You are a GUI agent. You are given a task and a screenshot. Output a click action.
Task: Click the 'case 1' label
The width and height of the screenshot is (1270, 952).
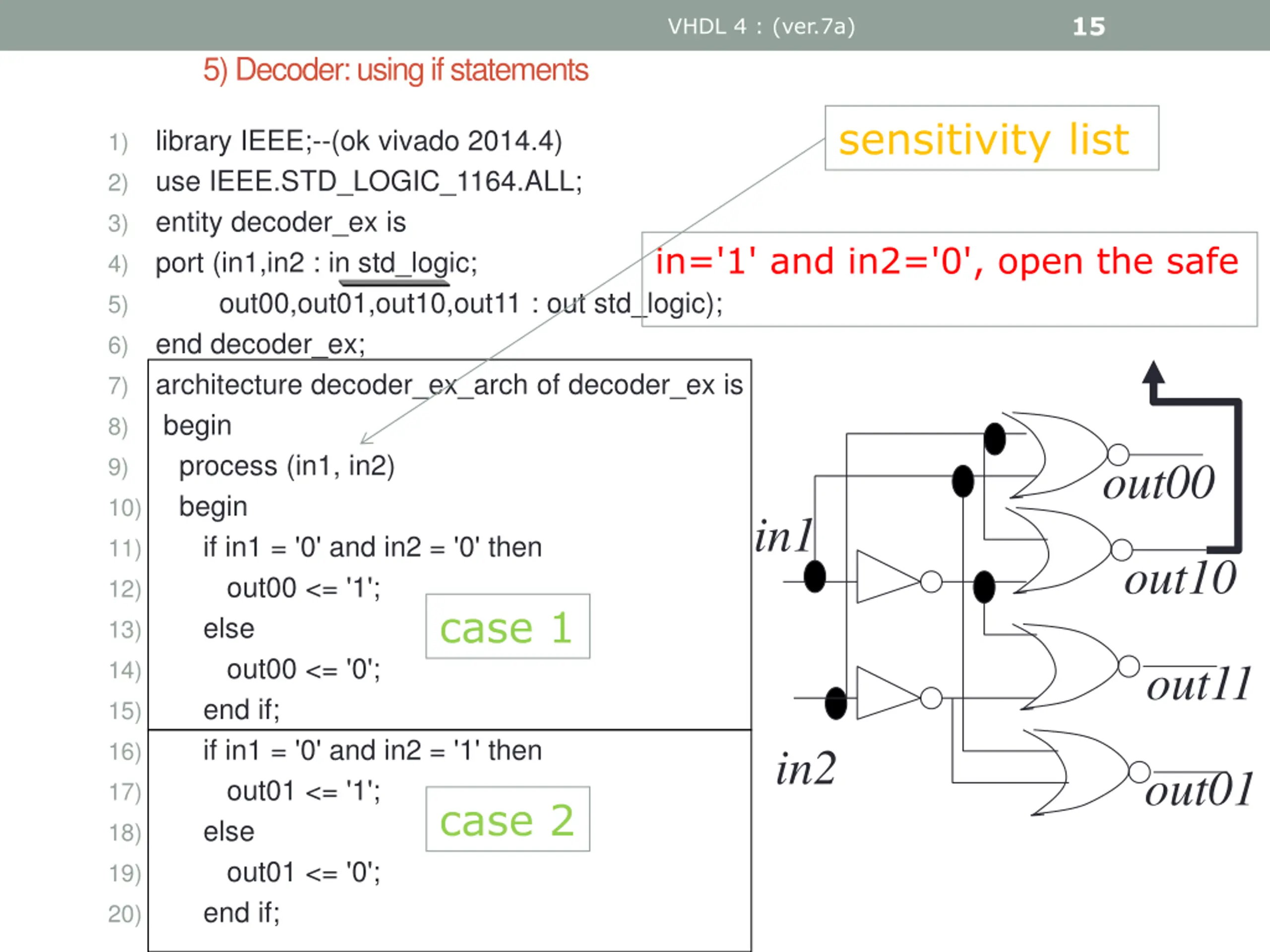coord(506,628)
